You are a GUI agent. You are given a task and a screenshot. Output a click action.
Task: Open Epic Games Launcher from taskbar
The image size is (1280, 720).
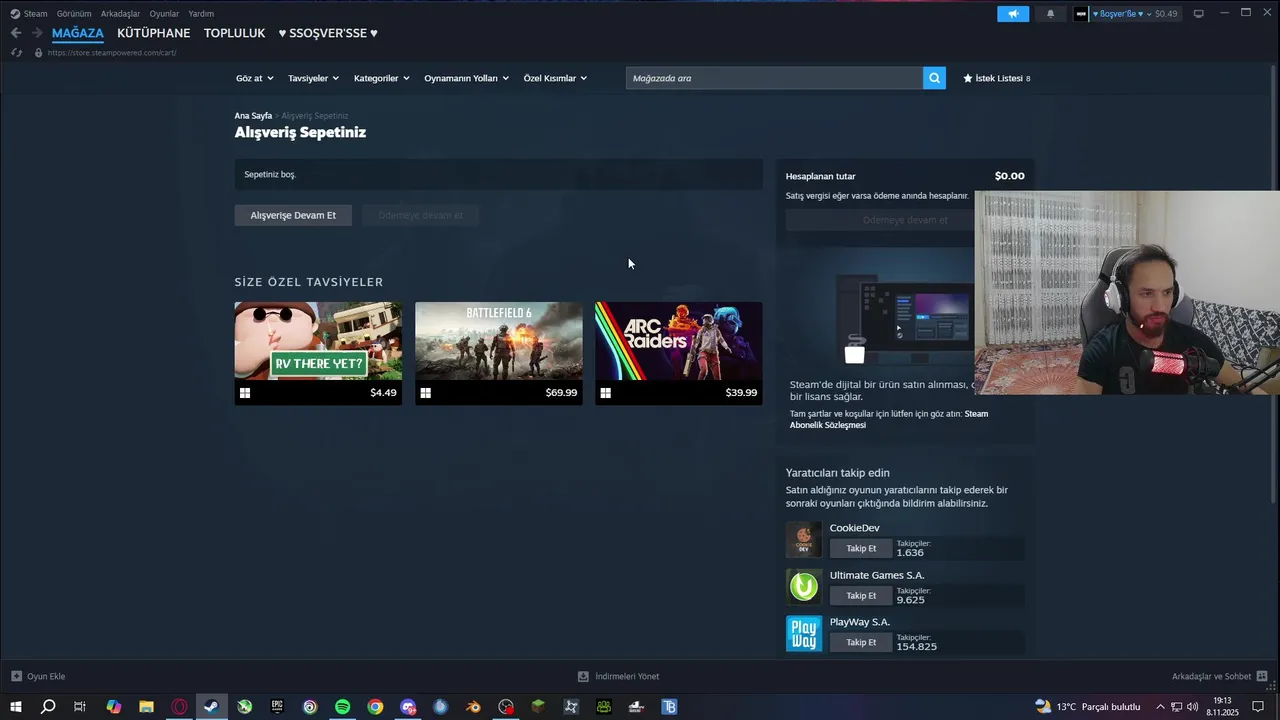(x=277, y=707)
